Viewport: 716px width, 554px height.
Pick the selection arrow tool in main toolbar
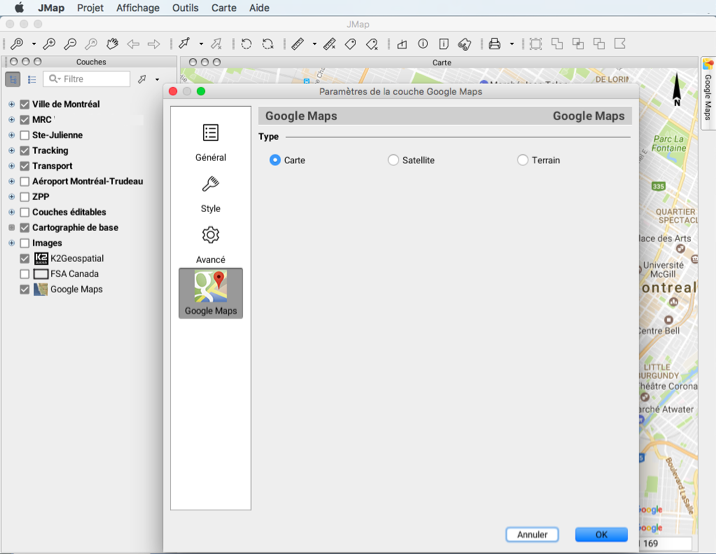tap(184, 44)
